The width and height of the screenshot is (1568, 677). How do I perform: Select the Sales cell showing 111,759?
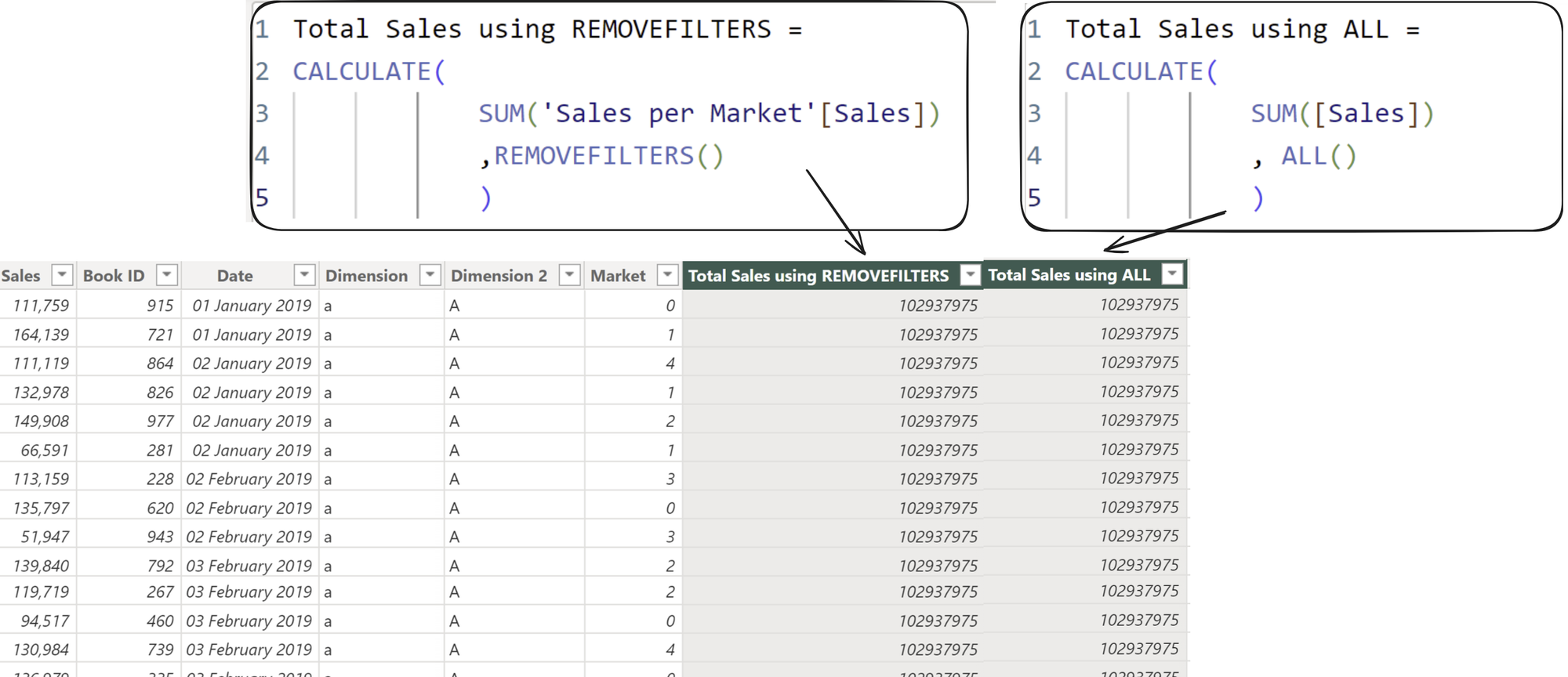pyautogui.click(x=41, y=306)
